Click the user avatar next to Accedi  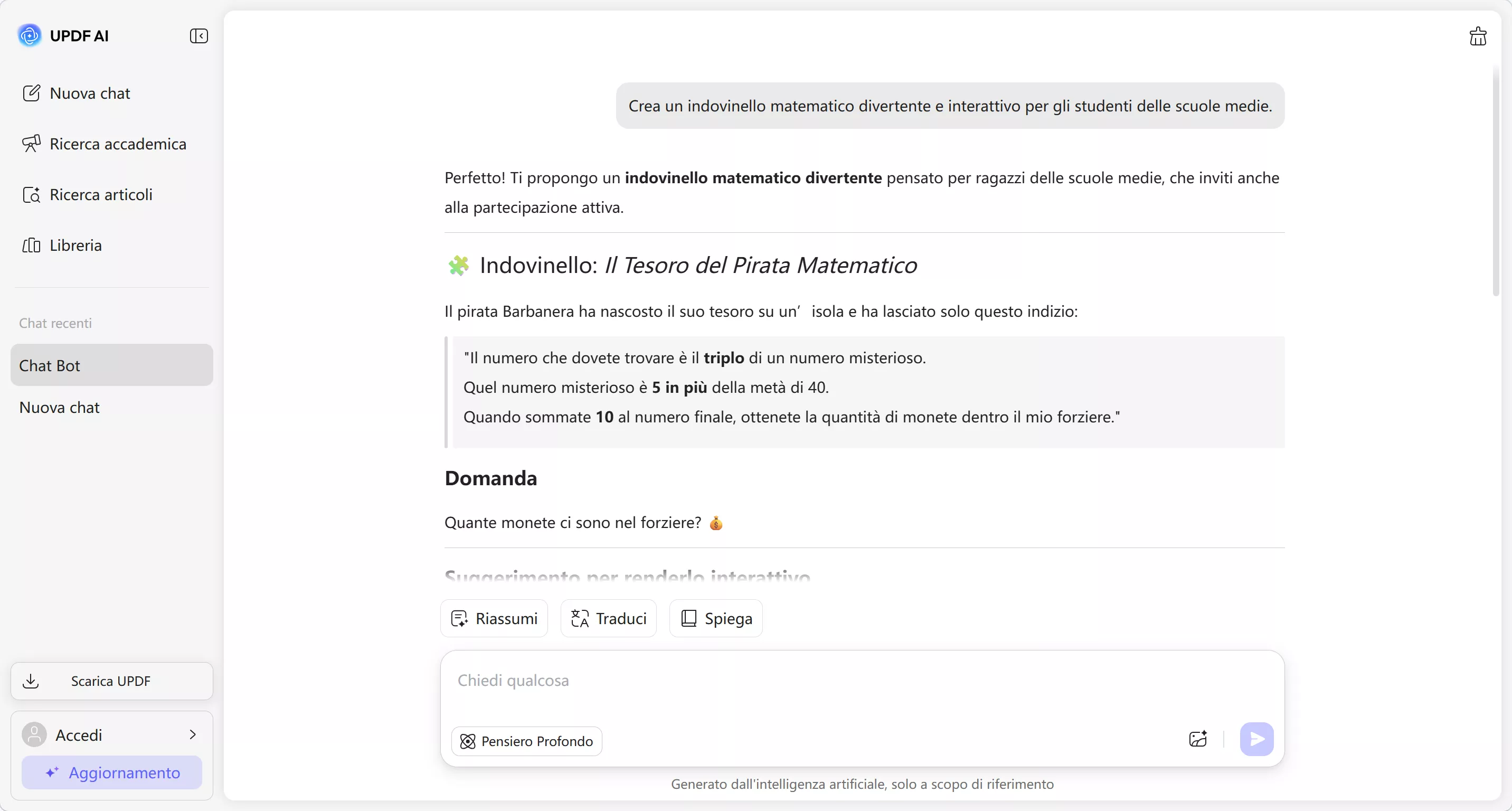[x=34, y=734]
